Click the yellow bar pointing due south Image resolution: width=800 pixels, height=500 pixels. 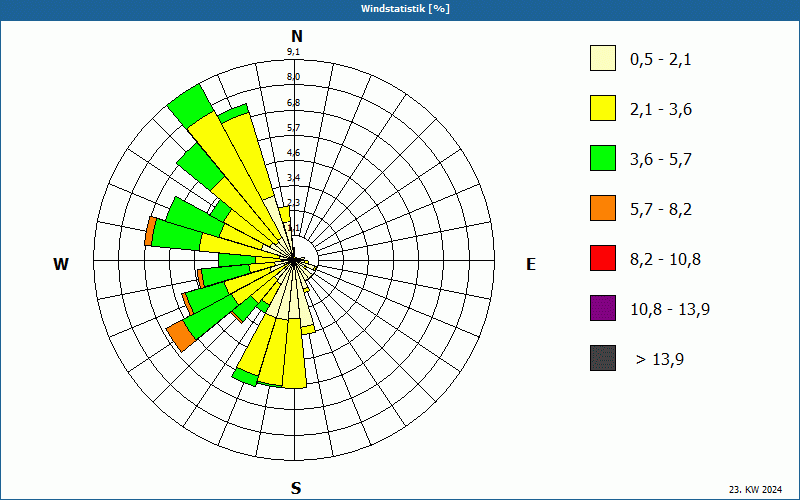(294, 353)
